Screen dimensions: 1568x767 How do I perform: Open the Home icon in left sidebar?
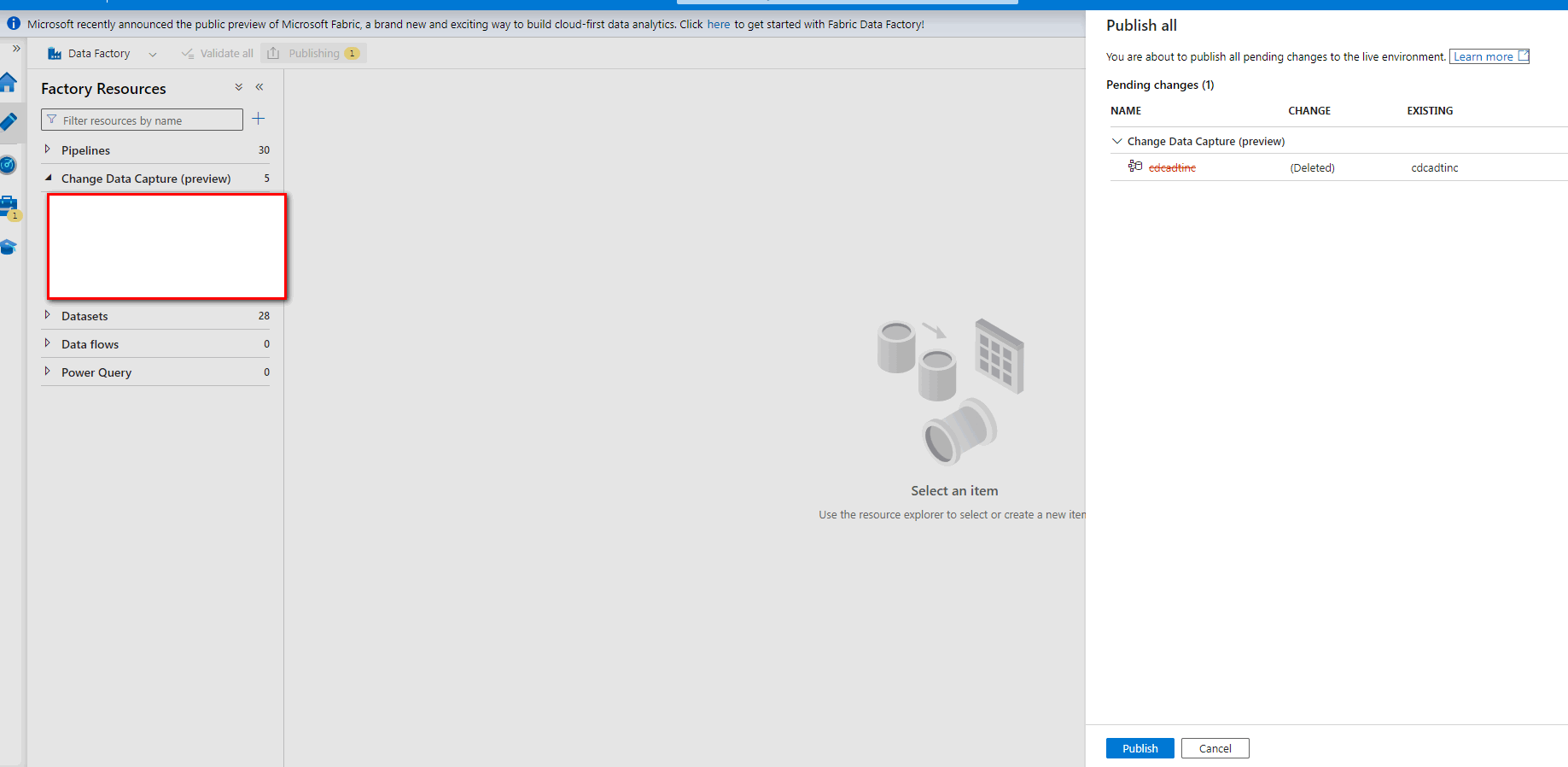[x=9, y=83]
